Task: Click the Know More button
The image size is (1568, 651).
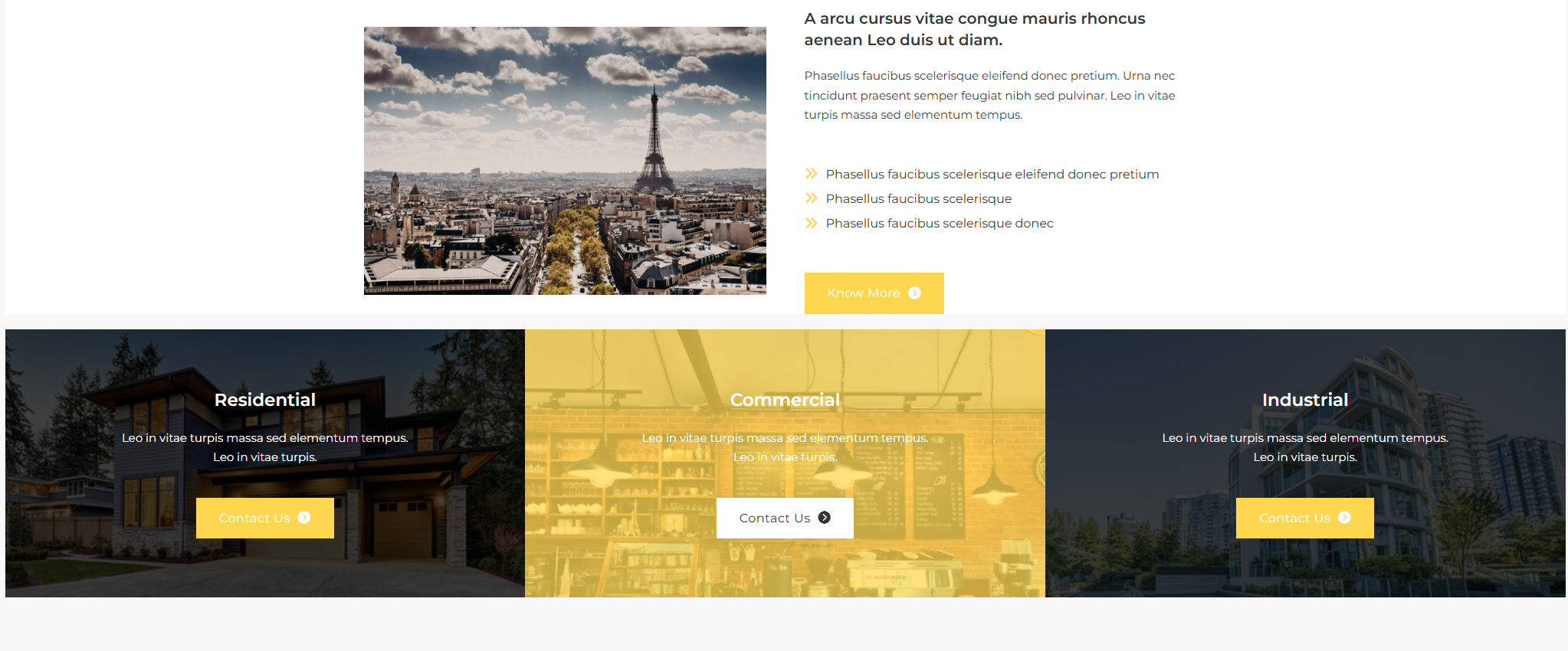Action: coord(874,293)
